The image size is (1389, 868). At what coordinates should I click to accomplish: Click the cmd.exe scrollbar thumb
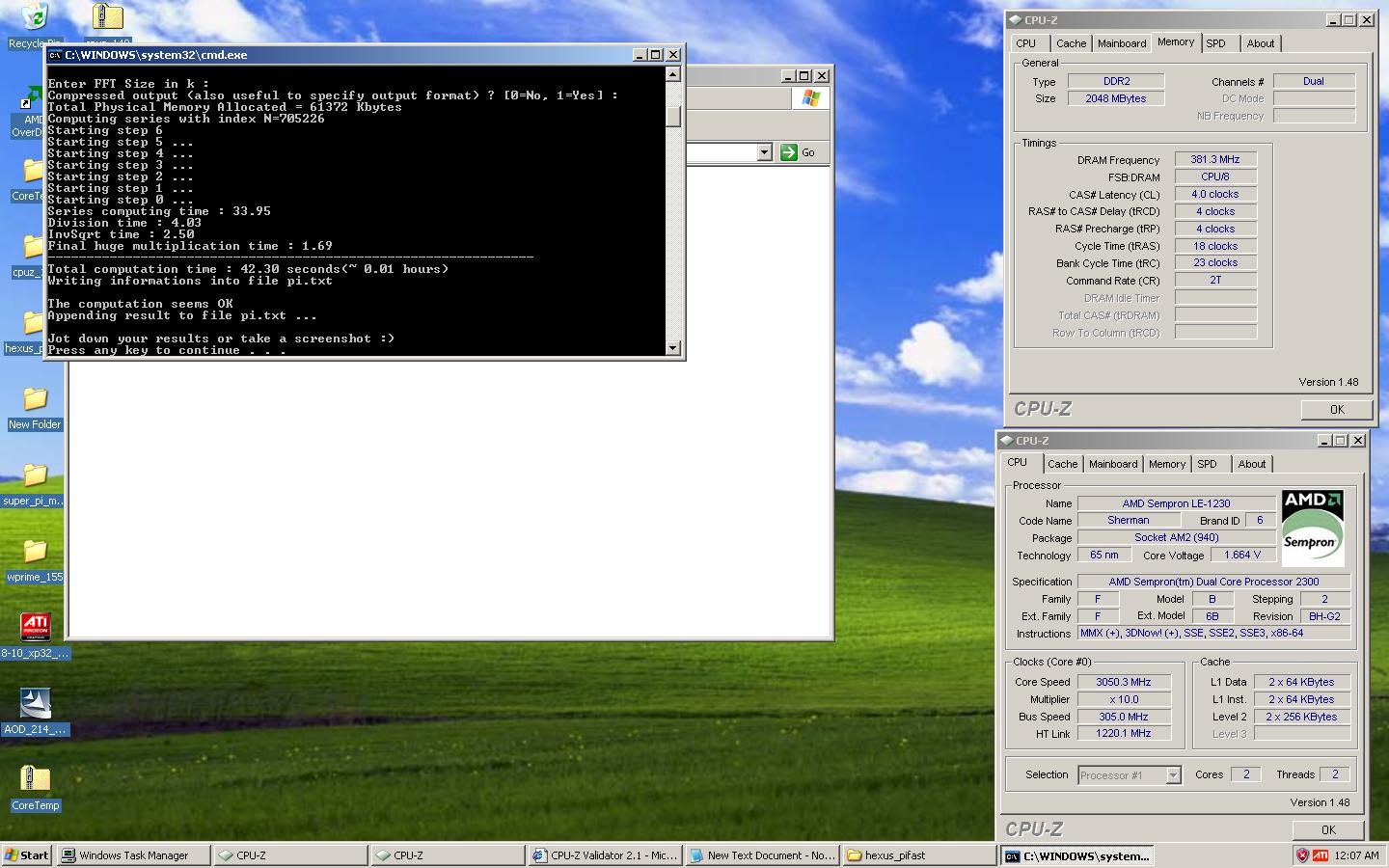[673, 117]
